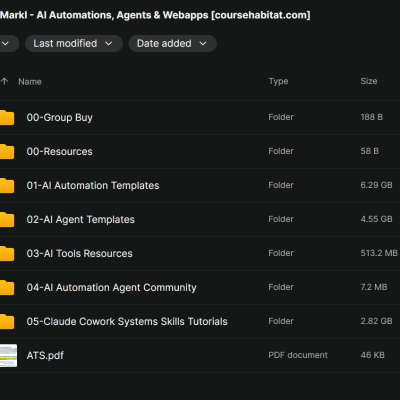This screenshot has height=400, width=400.
Task: Sort by the Name column header
Action: (30, 82)
